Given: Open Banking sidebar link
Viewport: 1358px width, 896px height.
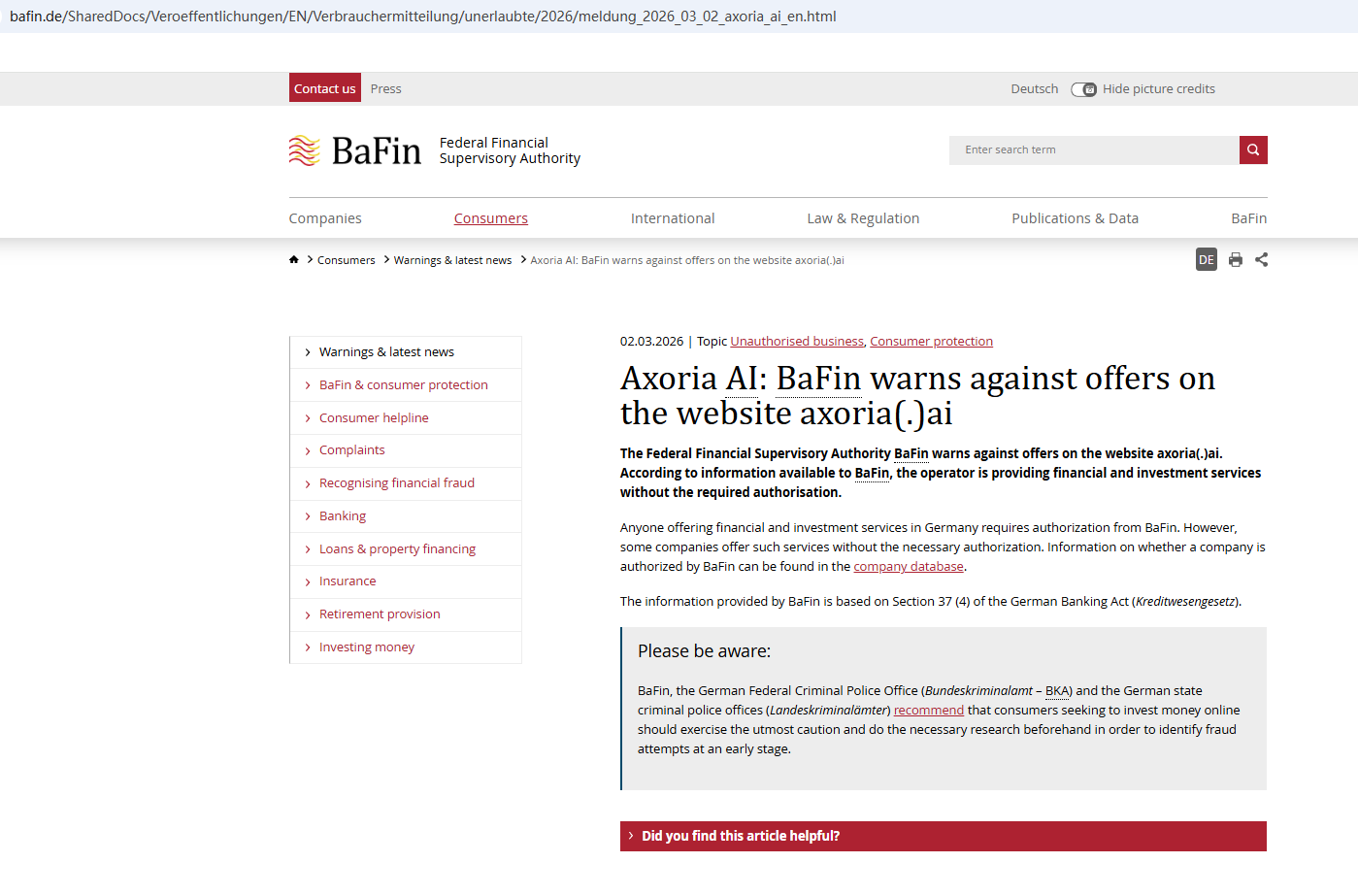Looking at the screenshot, I should (343, 516).
